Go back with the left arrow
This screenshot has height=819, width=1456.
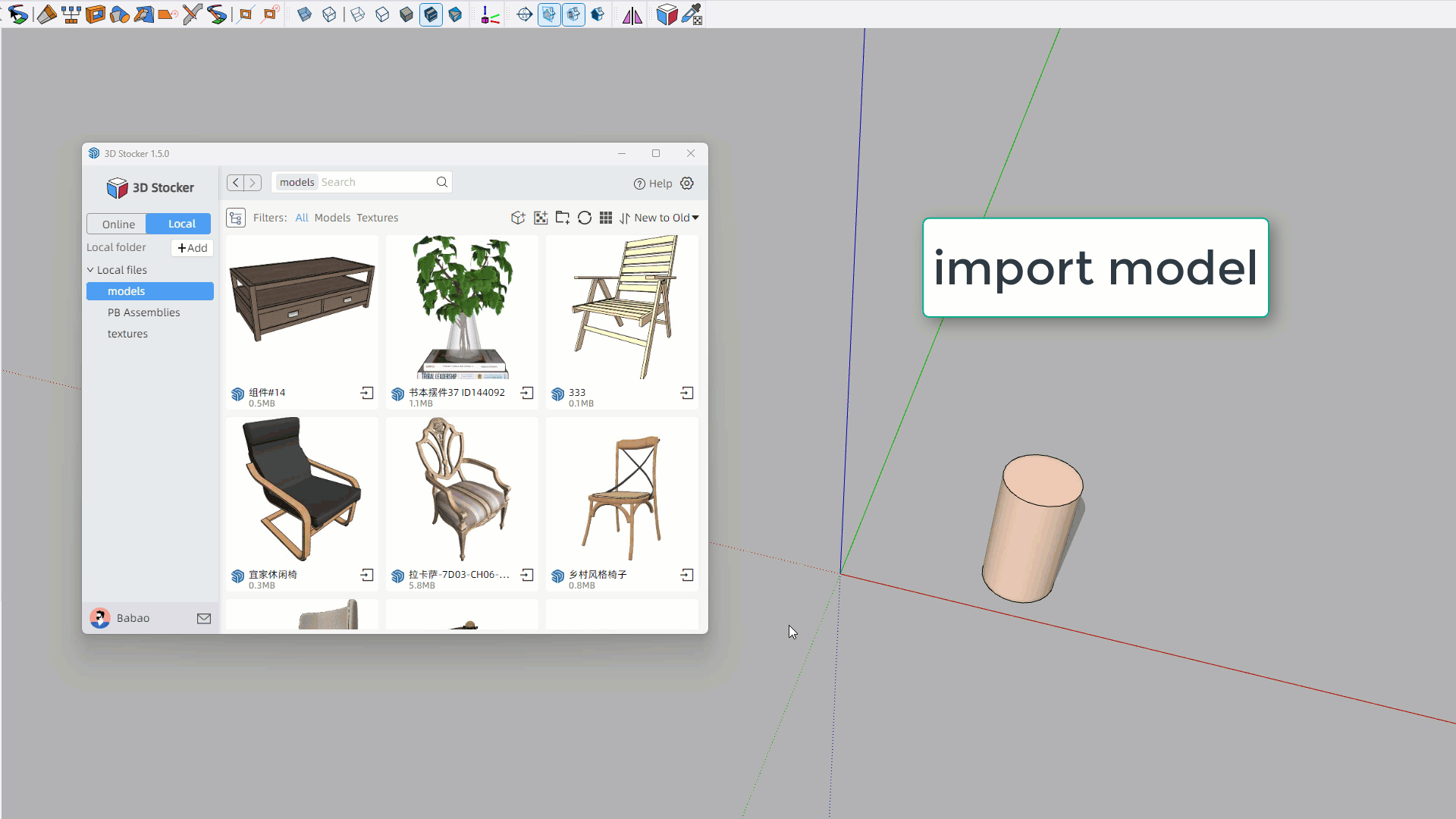(x=236, y=182)
